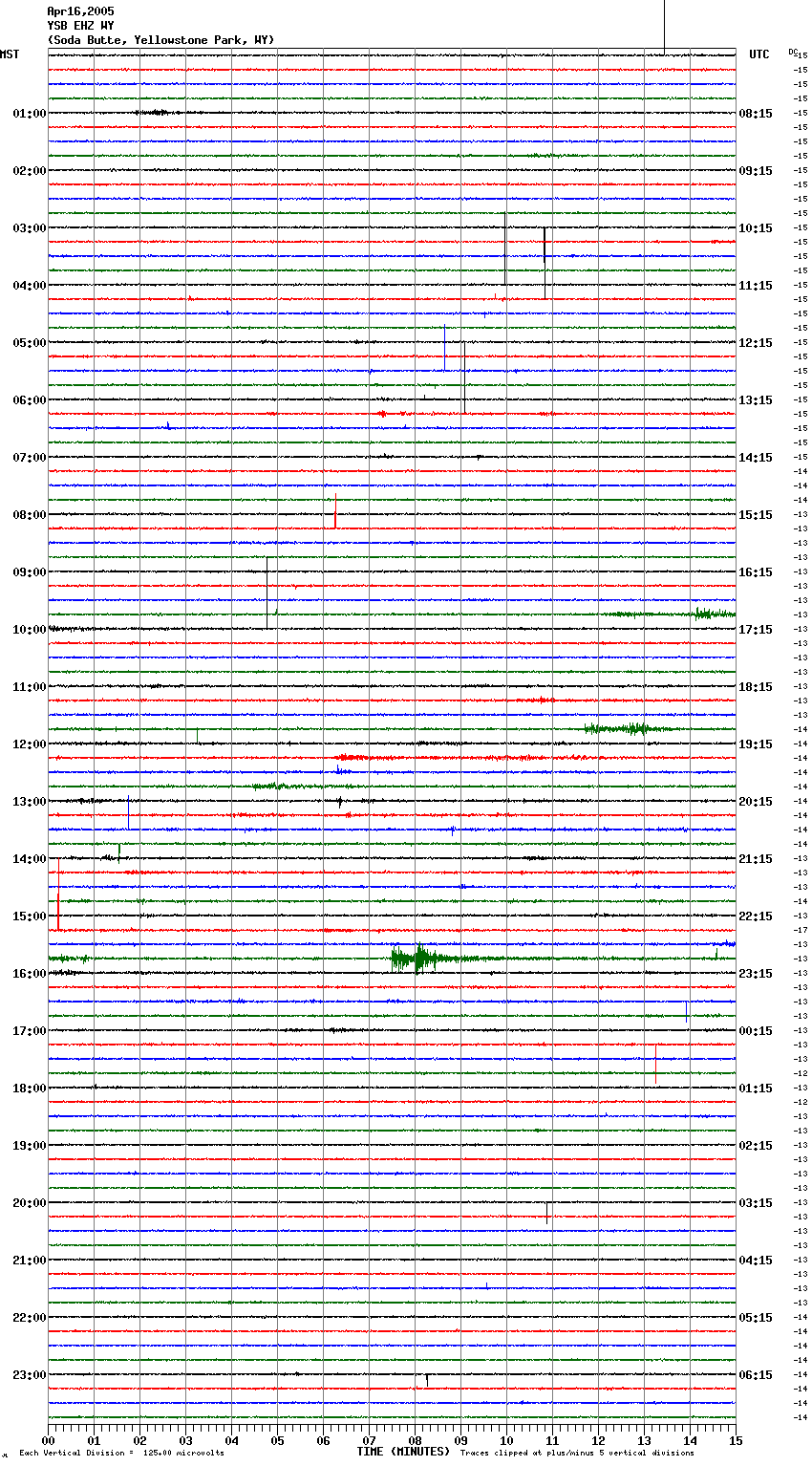Select the 13:00 MST row label

[30, 802]
